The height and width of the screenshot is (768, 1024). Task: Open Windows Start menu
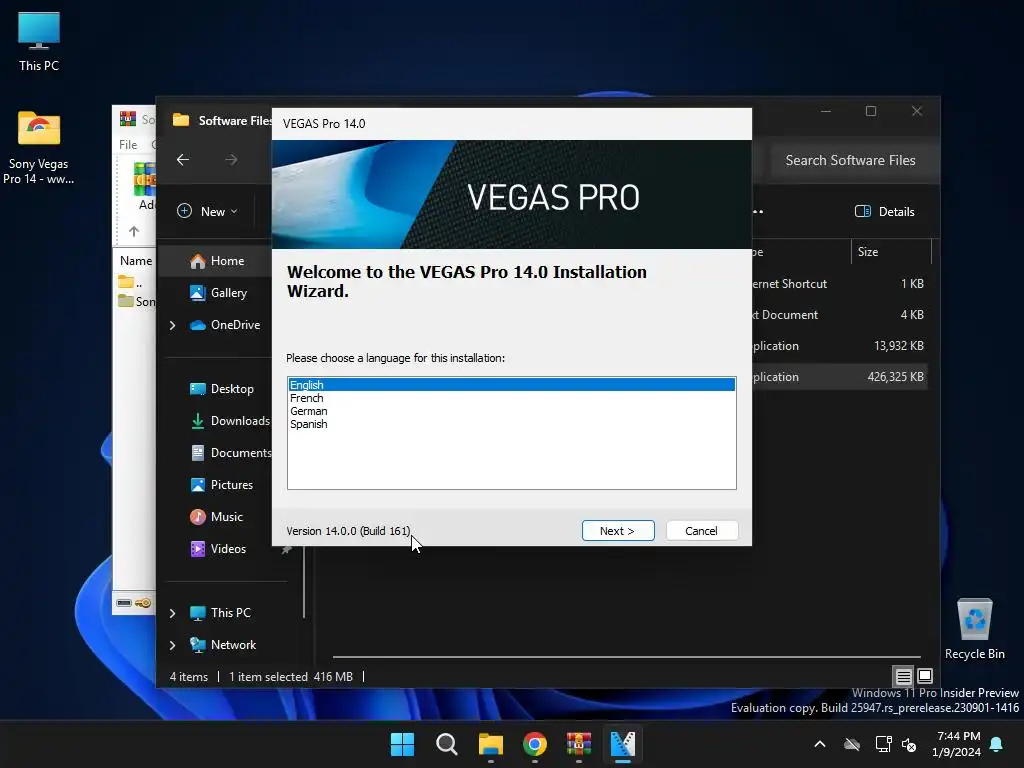click(402, 744)
